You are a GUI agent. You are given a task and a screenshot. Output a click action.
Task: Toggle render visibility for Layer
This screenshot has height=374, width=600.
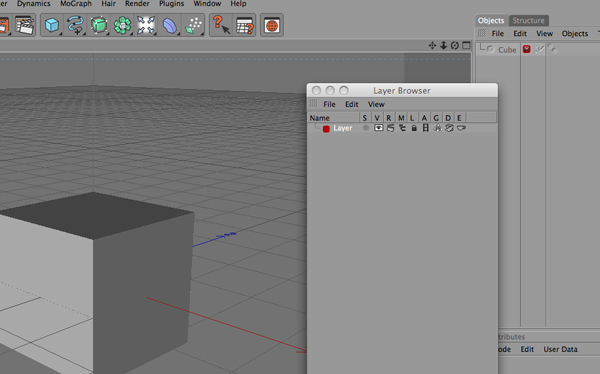[390, 128]
